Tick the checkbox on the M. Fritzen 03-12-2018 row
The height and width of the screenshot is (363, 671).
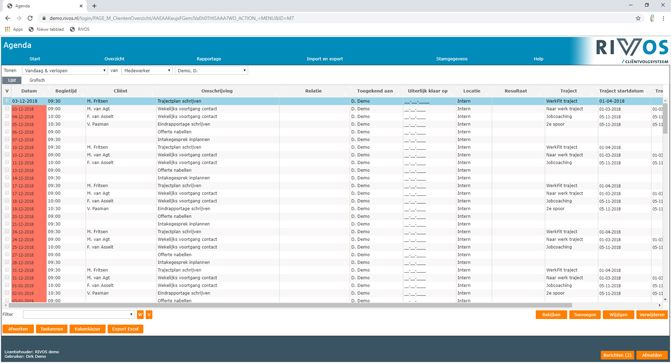(x=7, y=101)
